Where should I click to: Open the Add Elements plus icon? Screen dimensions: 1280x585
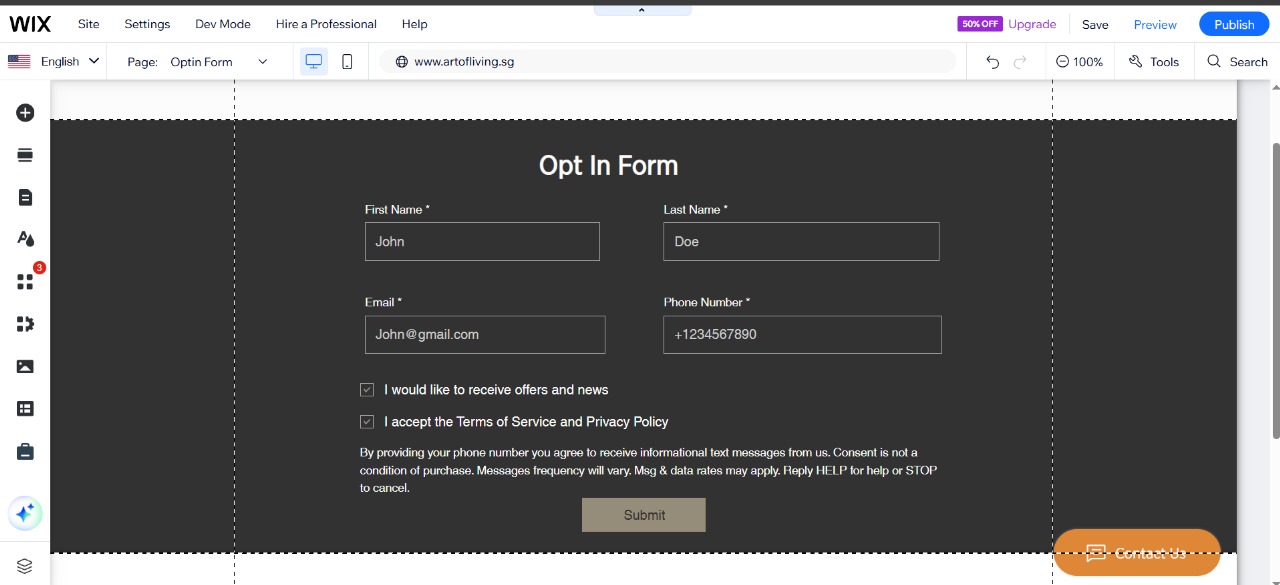click(25, 113)
